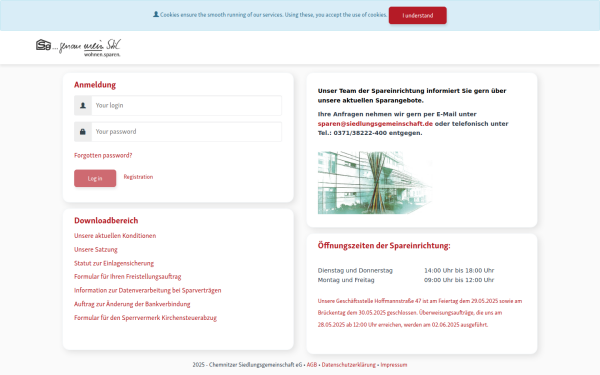
Task: Open the Forgotten password? link
Action: click(x=103, y=155)
